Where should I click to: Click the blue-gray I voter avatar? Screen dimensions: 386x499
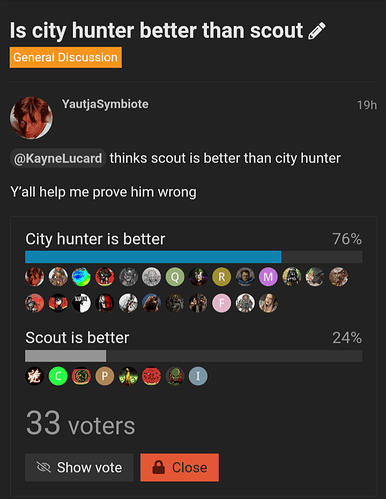pos(198,376)
